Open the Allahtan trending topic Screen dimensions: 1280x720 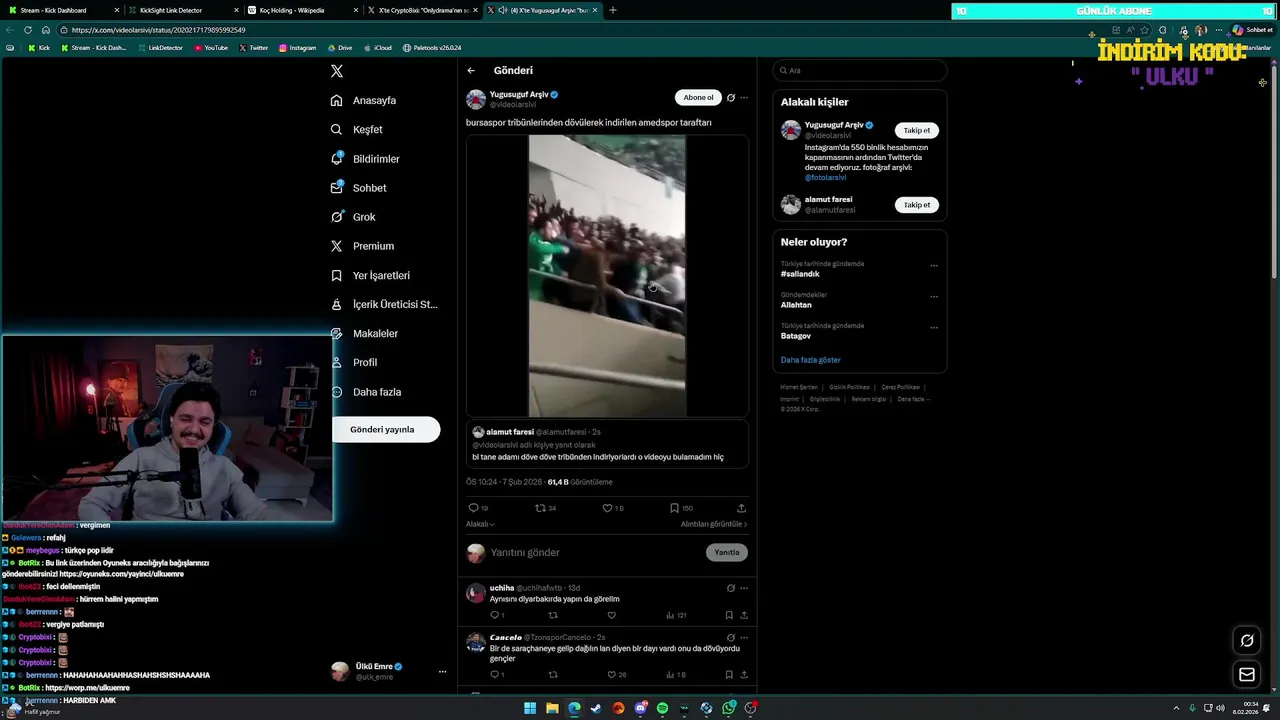click(796, 305)
